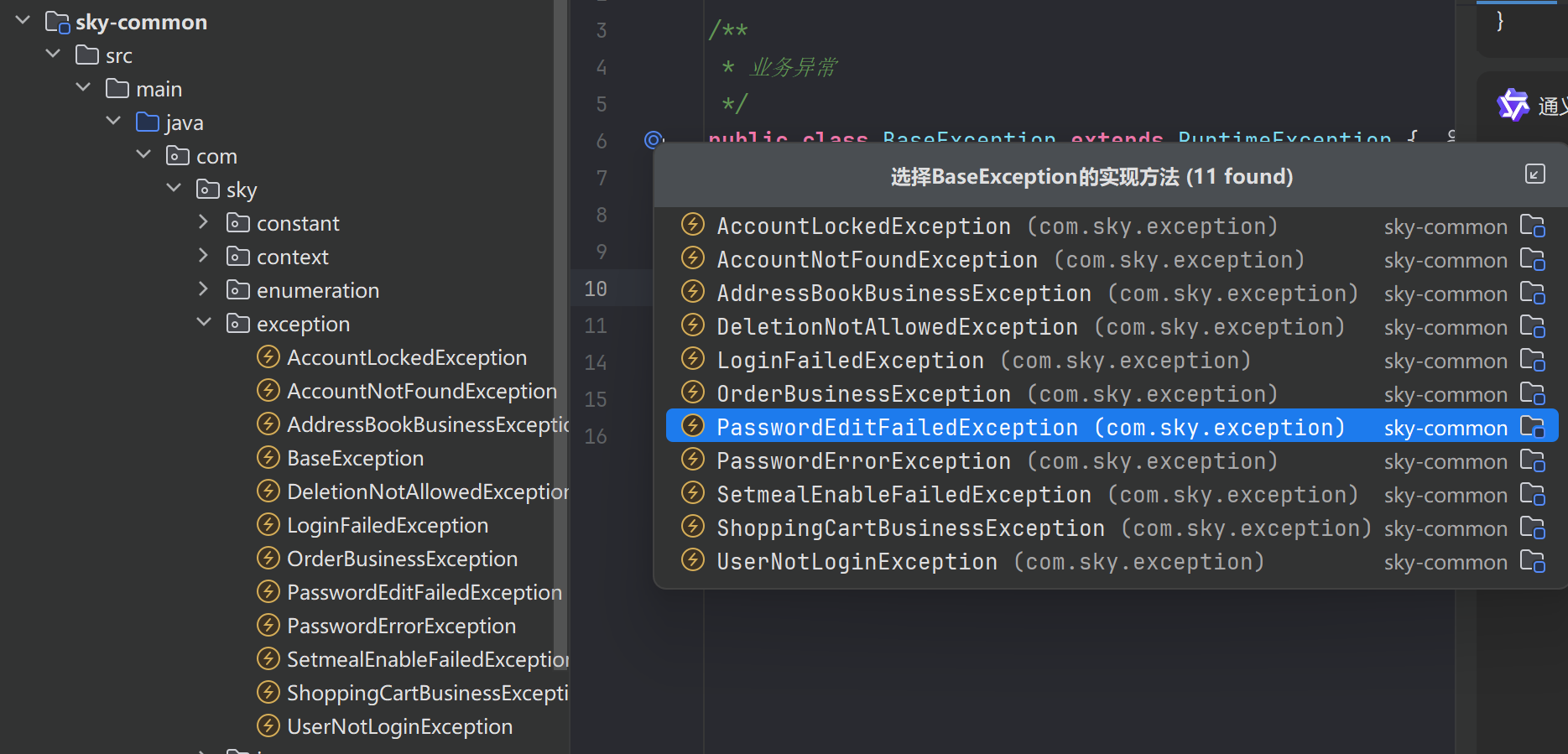This screenshot has width=1568, height=754.
Task: Click module icon beside AccountLockedException row in popup
Action: 1532,226
